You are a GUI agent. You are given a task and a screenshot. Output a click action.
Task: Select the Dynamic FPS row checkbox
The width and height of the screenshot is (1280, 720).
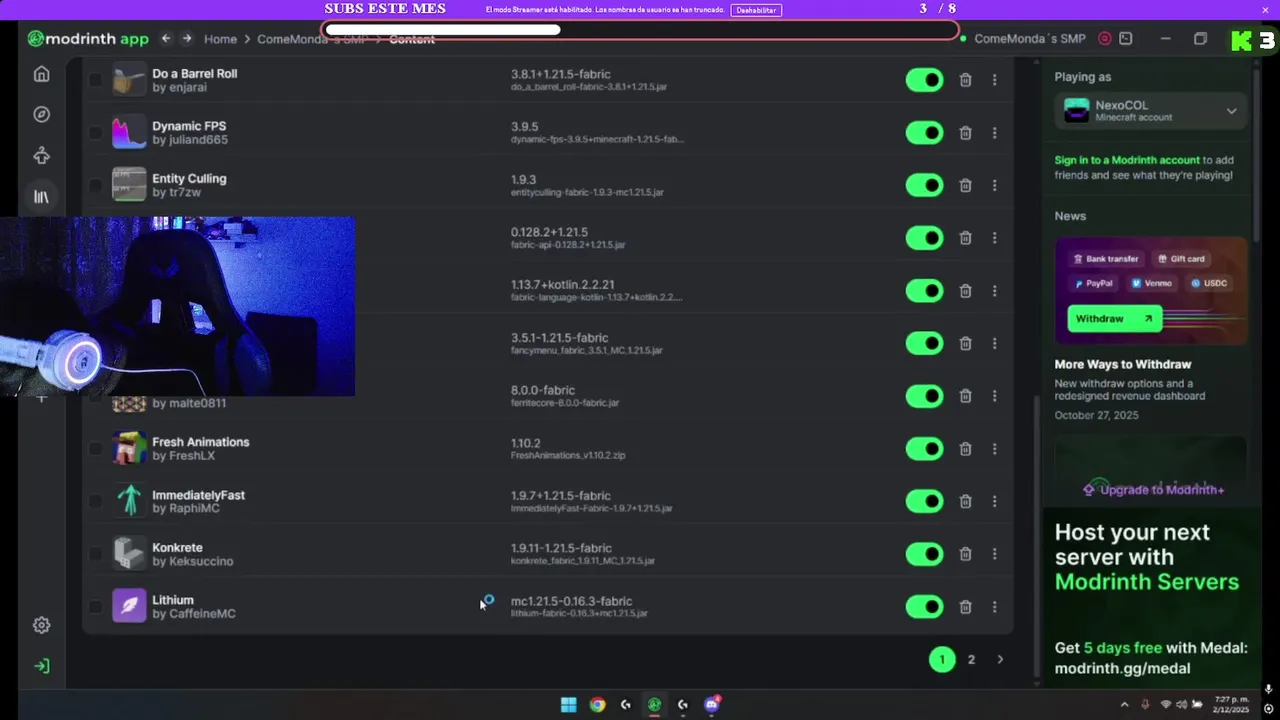click(x=95, y=132)
